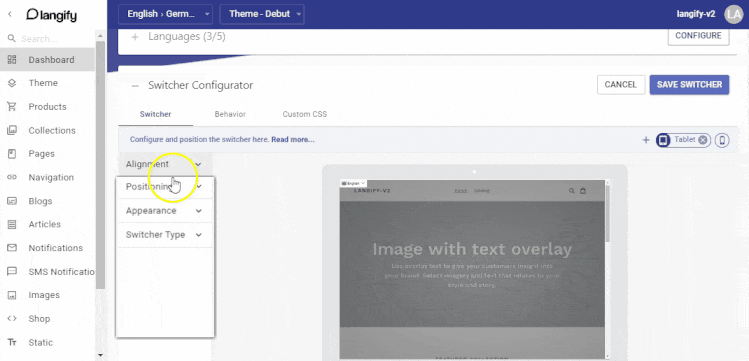
Task: Go to Theme section
Action: (43, 83)
